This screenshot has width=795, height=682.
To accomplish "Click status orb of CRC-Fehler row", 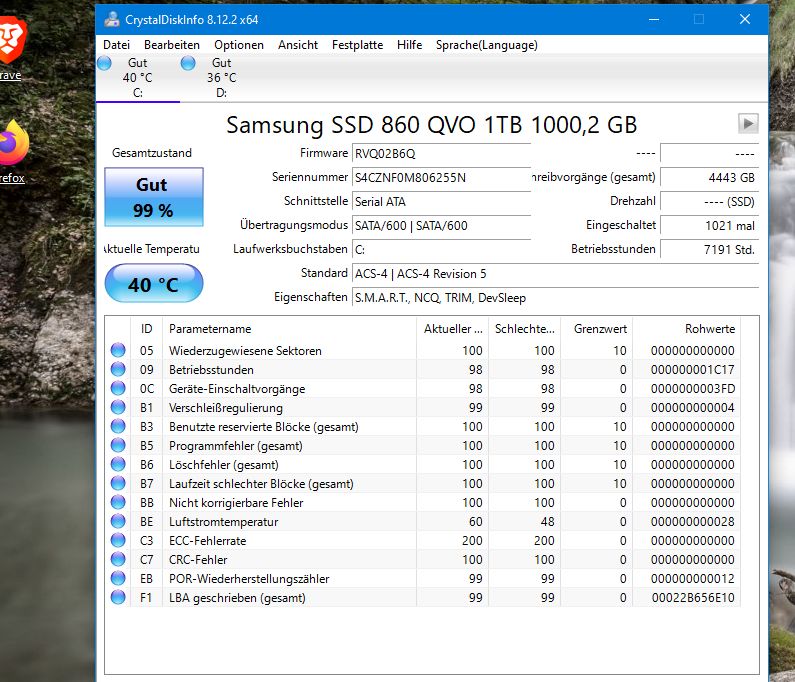I will click(118, 559).
